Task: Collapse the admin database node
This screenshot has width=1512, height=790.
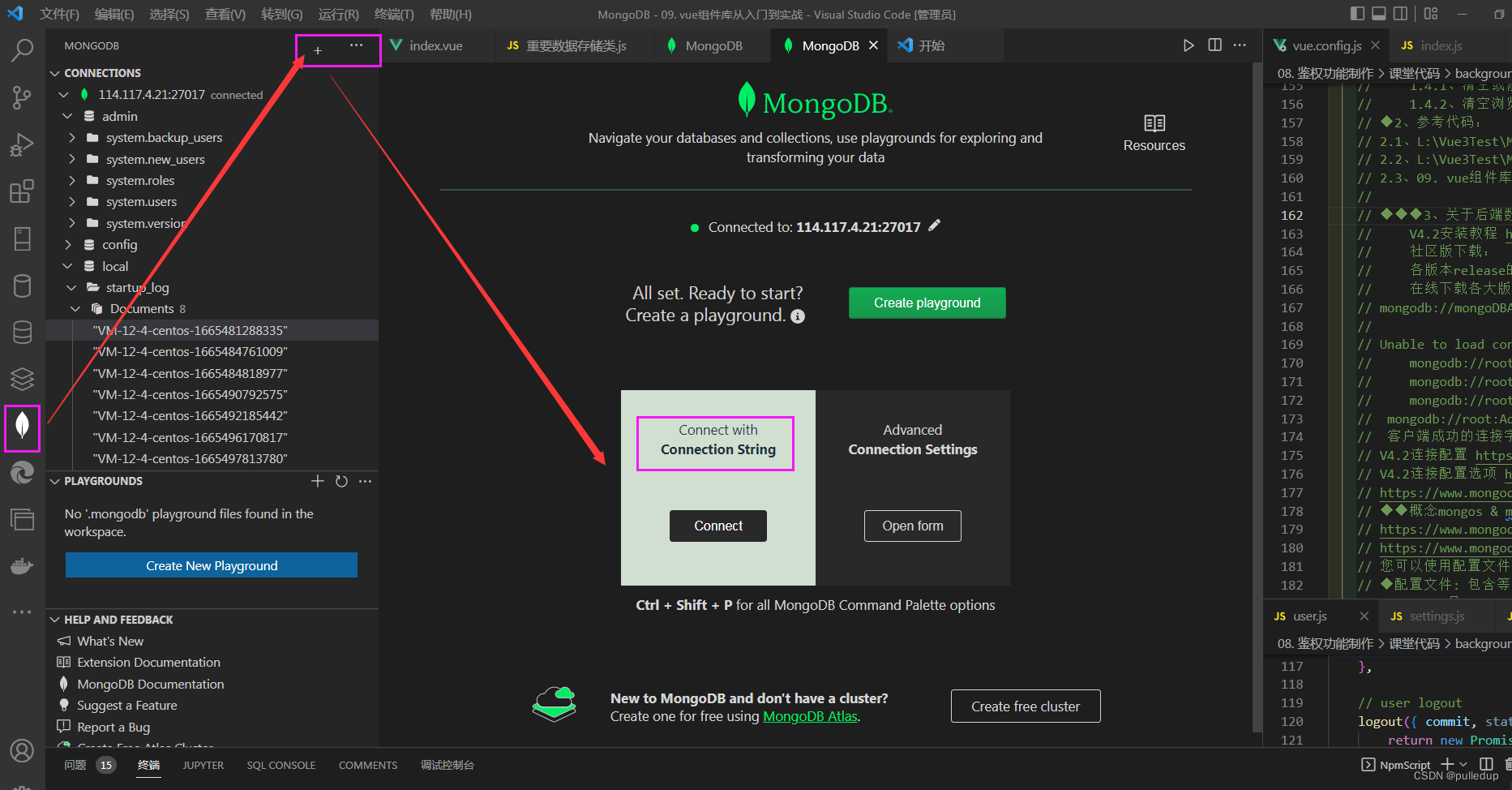Action: coord(67,116)
